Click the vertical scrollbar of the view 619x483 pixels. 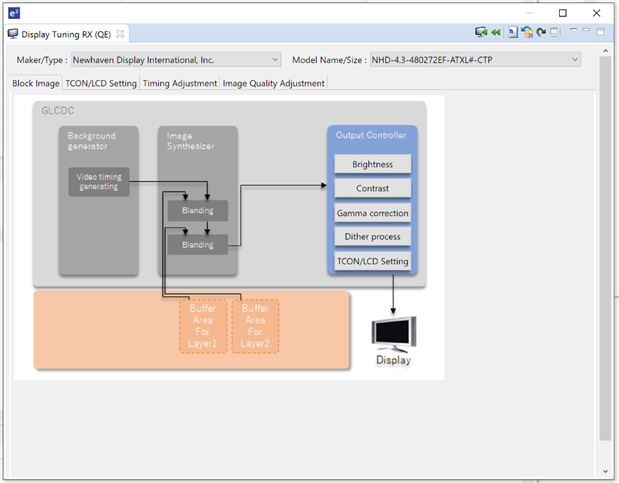(605, 250)
